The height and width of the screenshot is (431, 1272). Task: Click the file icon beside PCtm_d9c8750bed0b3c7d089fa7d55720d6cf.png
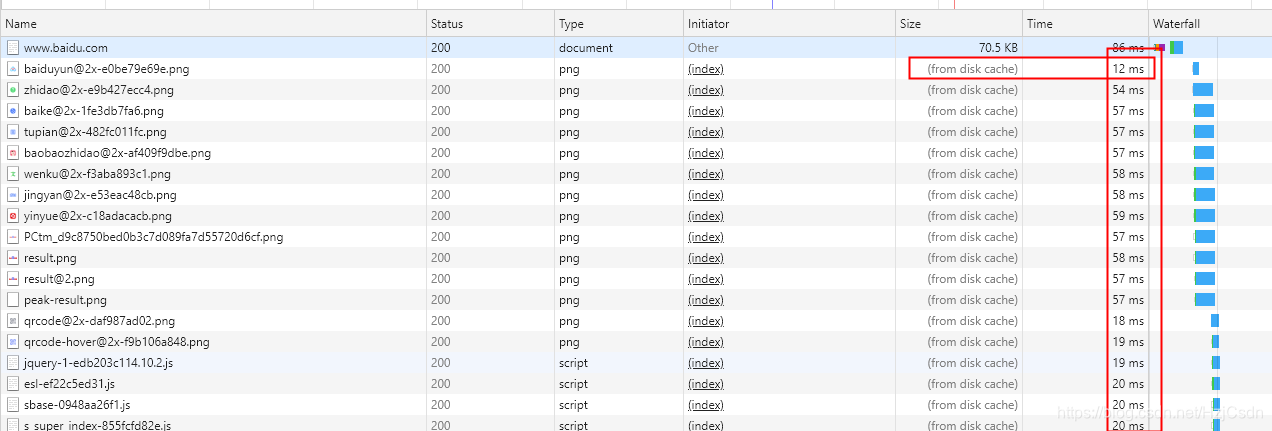point(13,237)
